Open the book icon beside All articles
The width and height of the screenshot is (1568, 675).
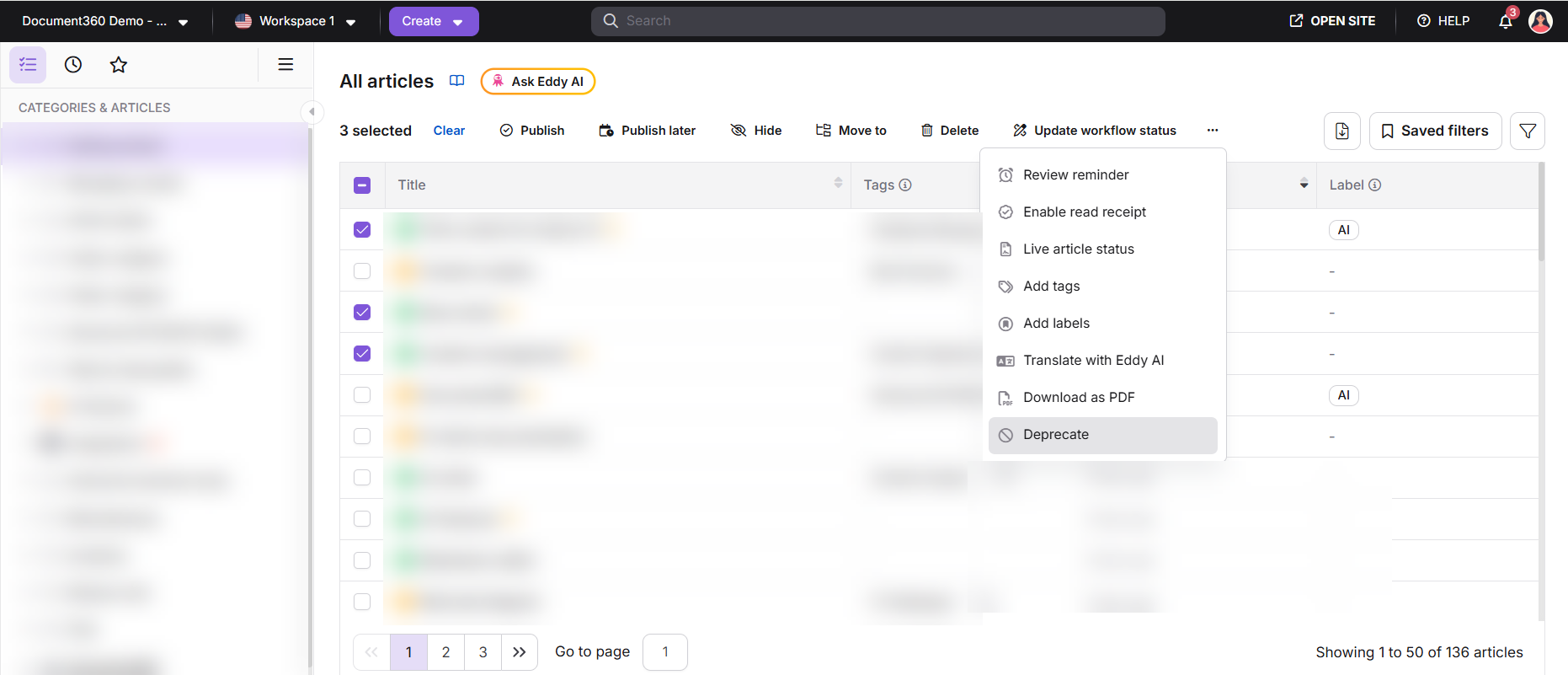457,81
